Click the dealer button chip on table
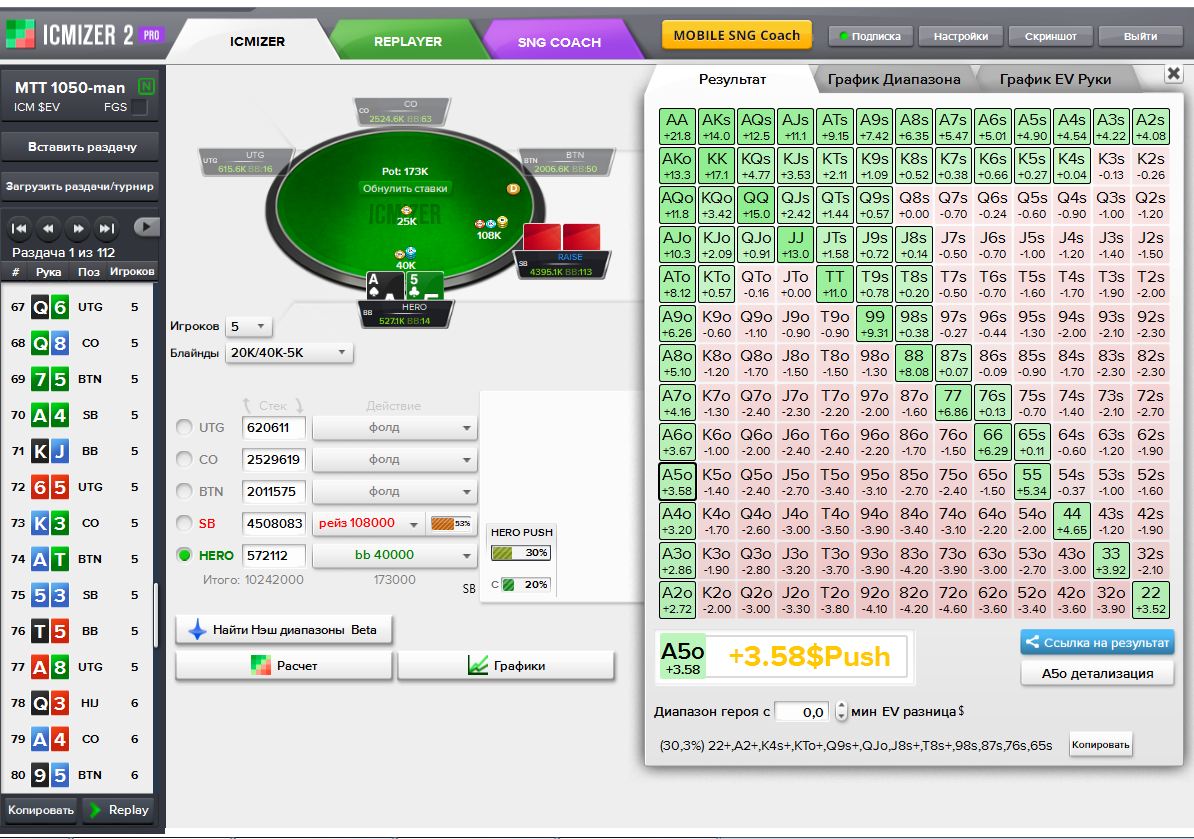The height and width of the screenshot is (839, 1194). [x=513, y=188]
